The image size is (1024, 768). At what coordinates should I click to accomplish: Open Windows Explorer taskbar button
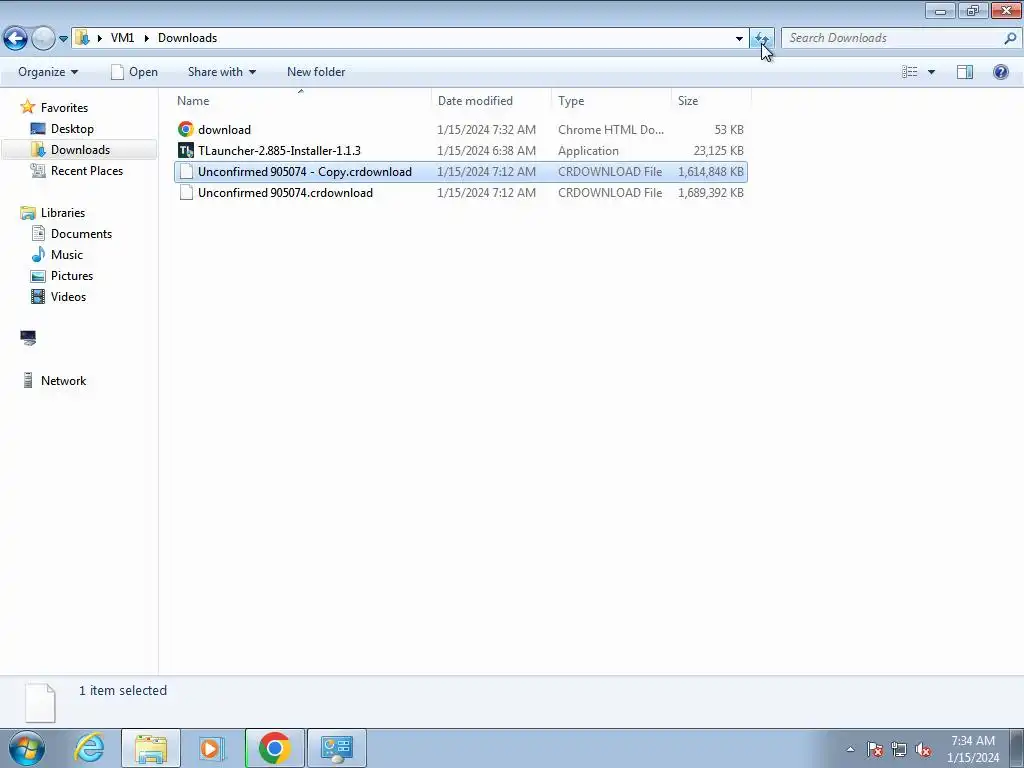[x=151, y=748]
